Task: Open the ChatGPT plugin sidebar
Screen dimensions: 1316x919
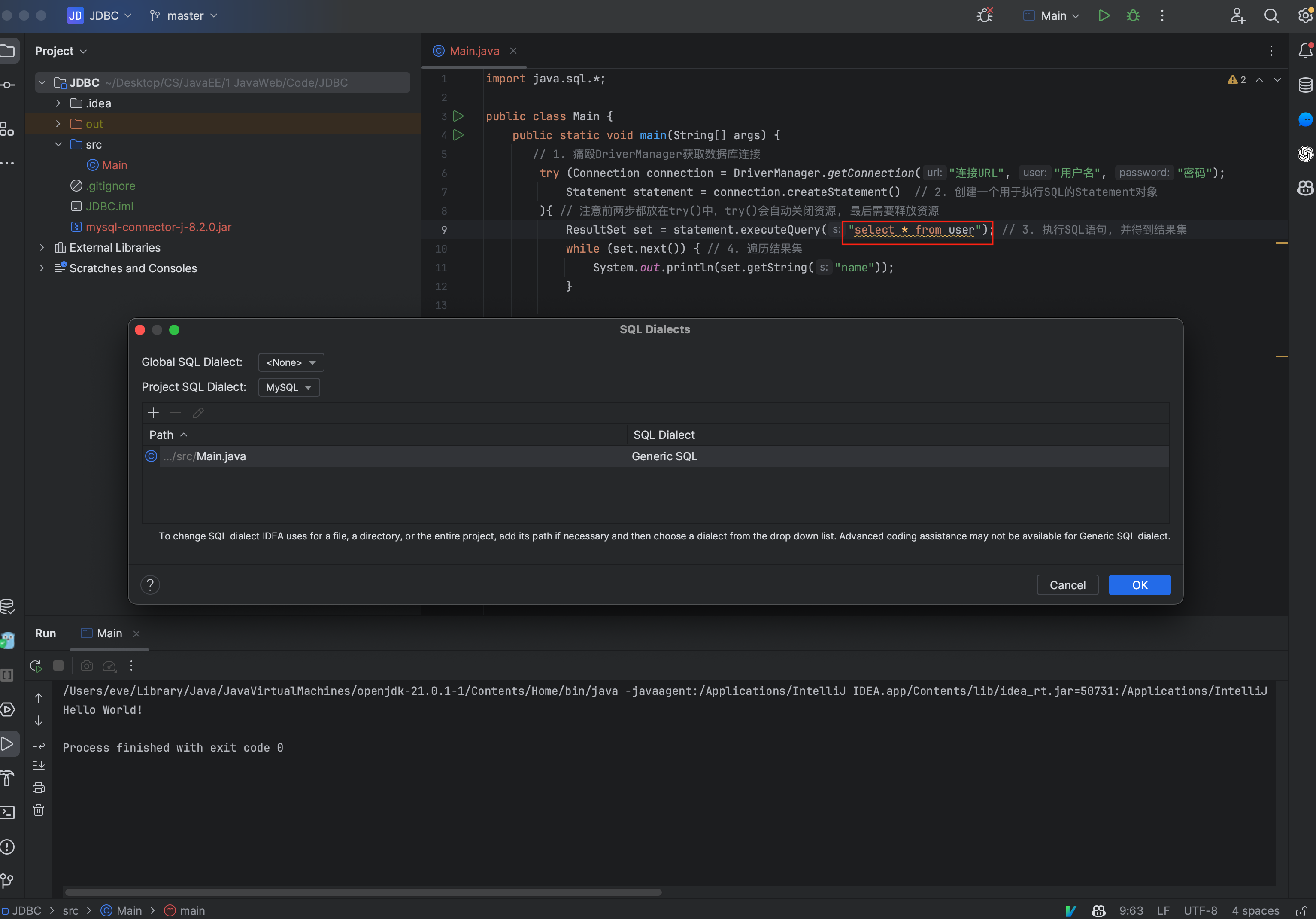Action: pos(1305,153)
